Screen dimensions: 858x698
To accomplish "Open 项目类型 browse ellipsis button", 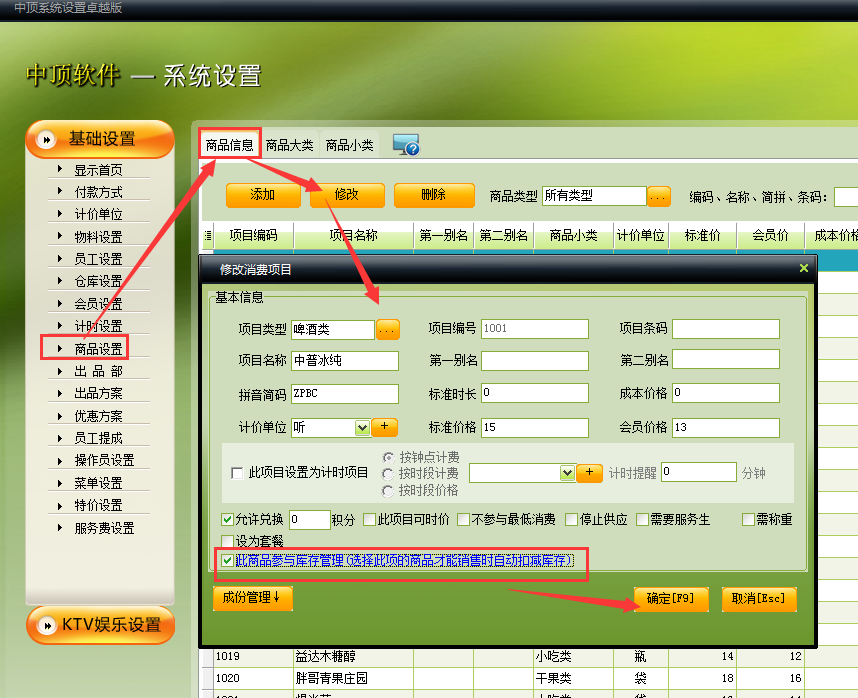I will (387, 330).
